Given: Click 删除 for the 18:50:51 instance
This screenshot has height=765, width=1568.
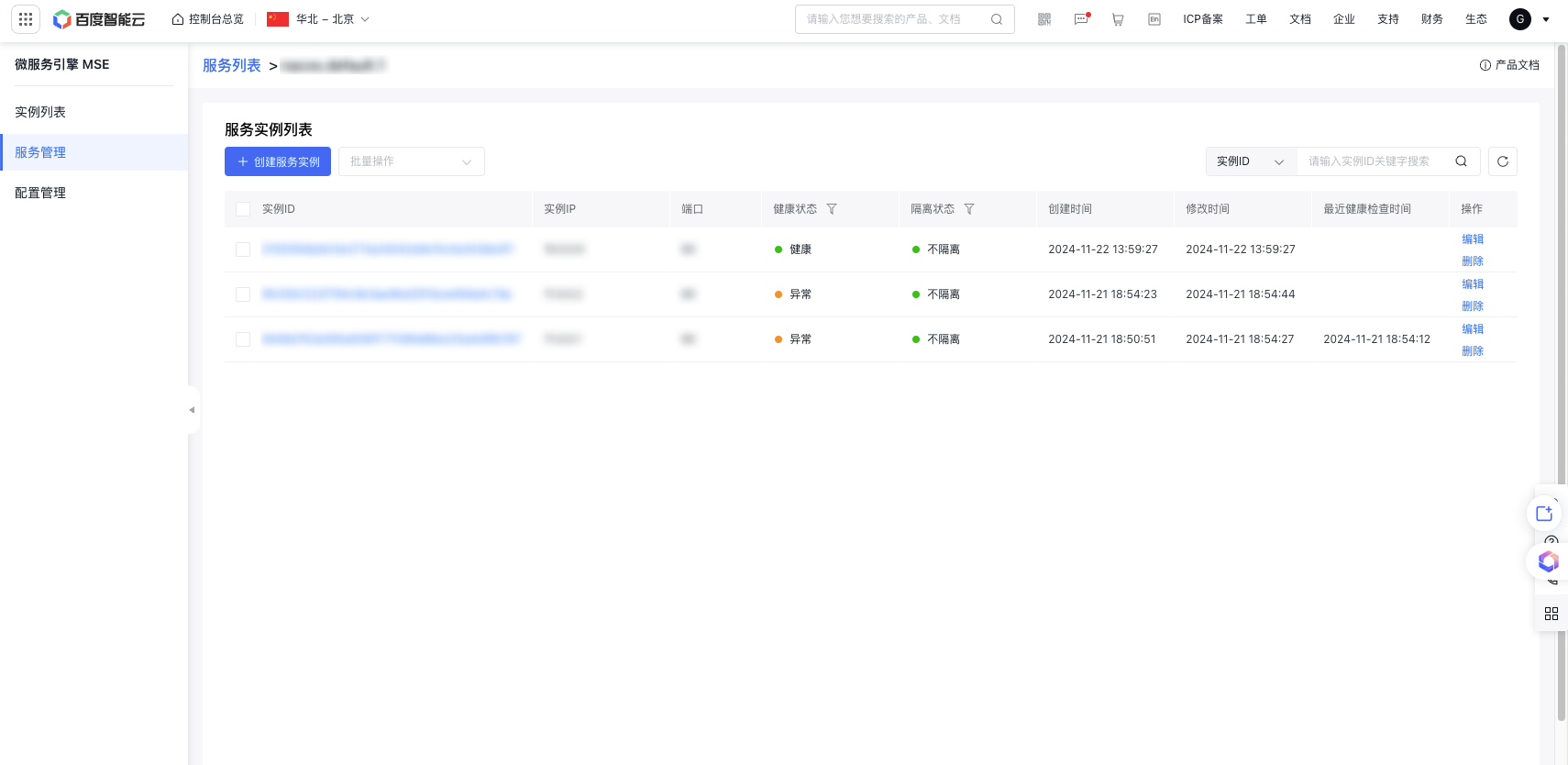Looking at the screenshot, I should (x=1473, y=351).
